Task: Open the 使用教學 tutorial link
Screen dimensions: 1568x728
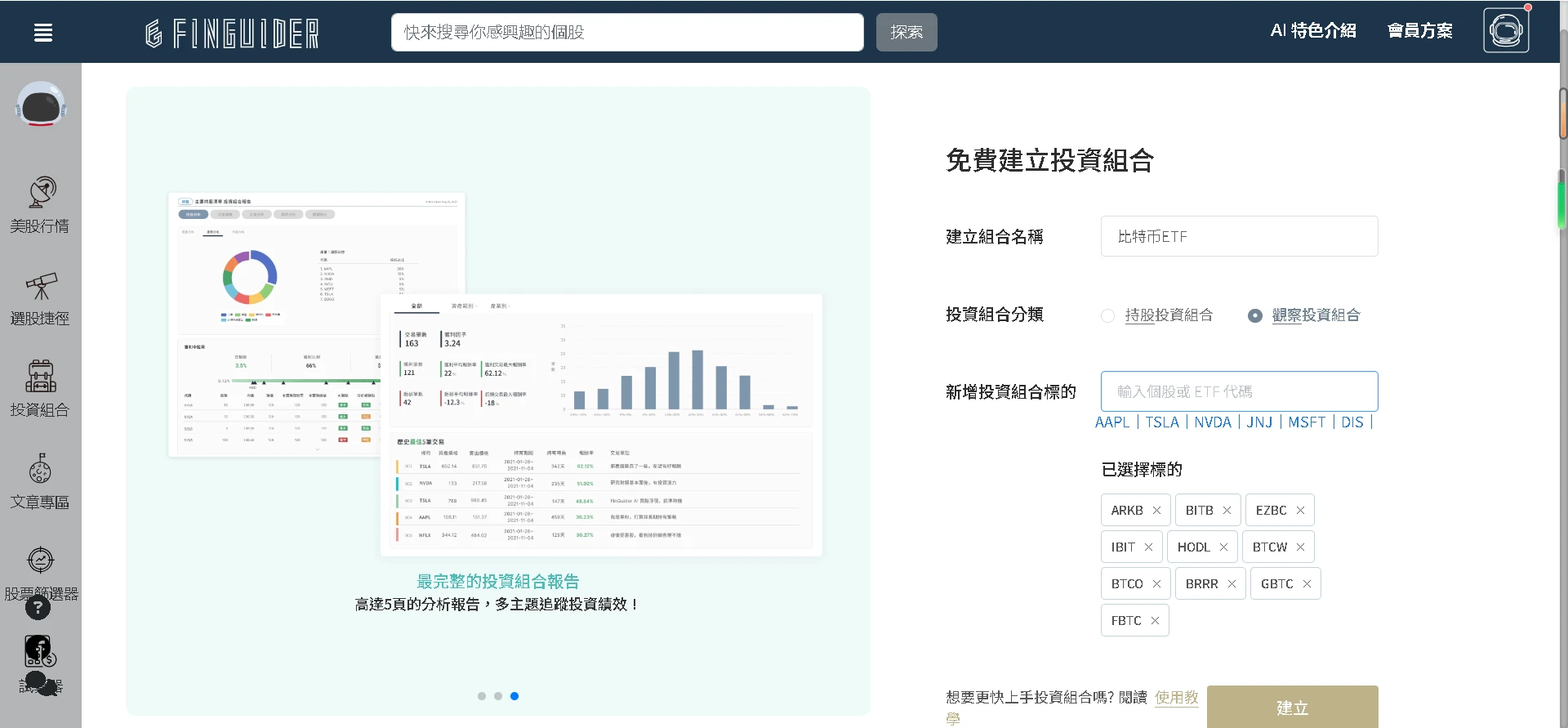Action: click(x=1176, y=698)
